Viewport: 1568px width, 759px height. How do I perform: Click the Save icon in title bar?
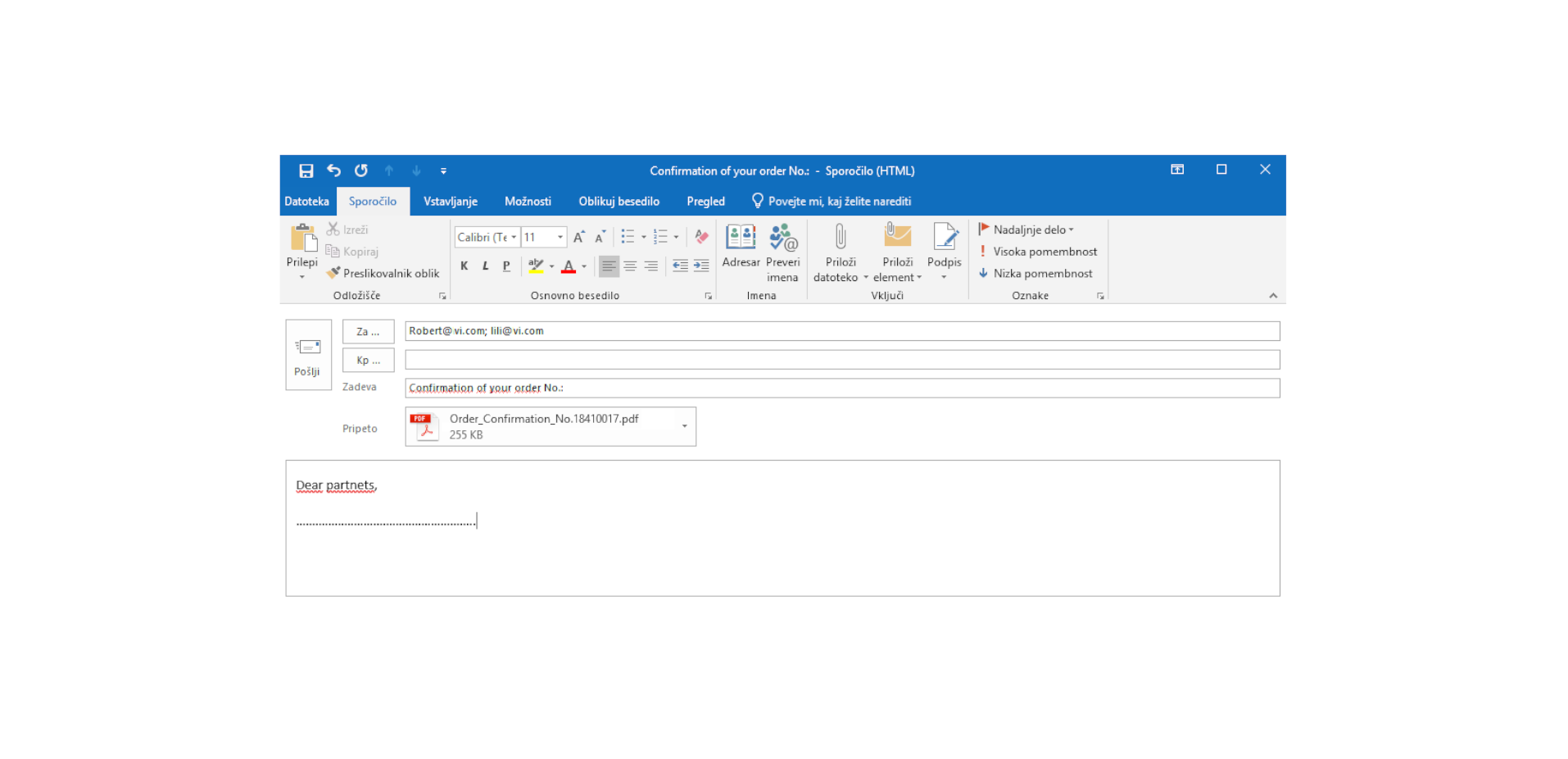306,170
